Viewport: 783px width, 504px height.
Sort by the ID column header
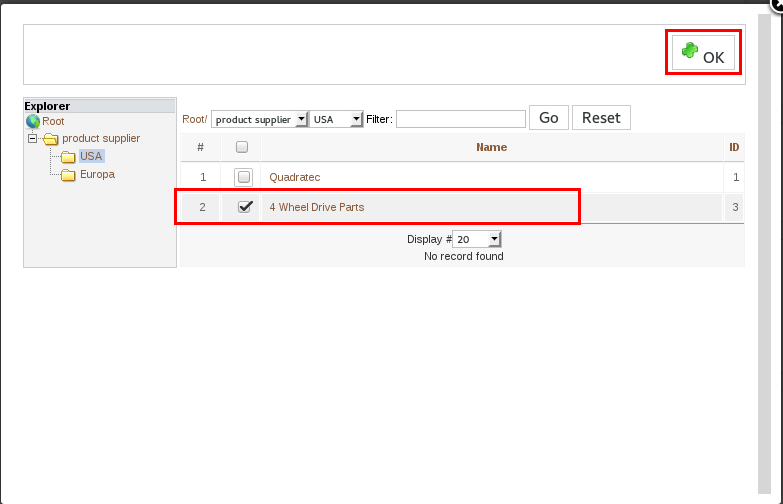734,147
